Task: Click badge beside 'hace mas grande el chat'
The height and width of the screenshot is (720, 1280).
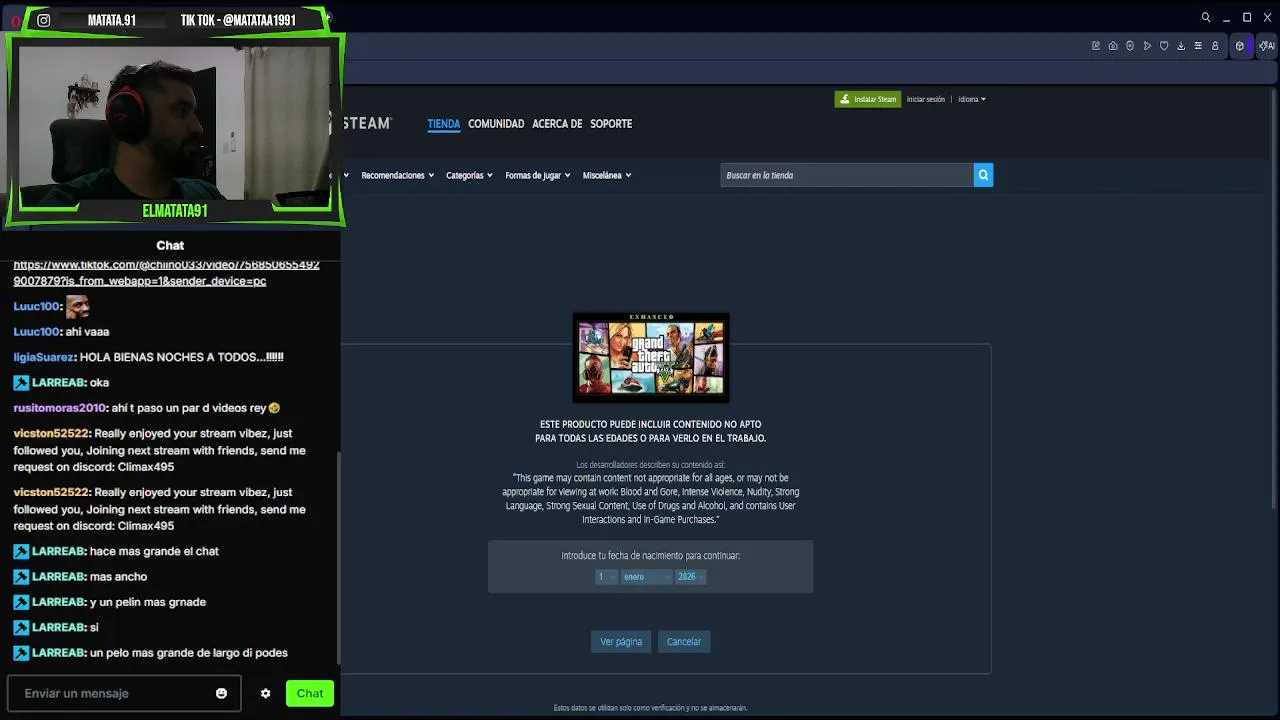Action: 21,551
